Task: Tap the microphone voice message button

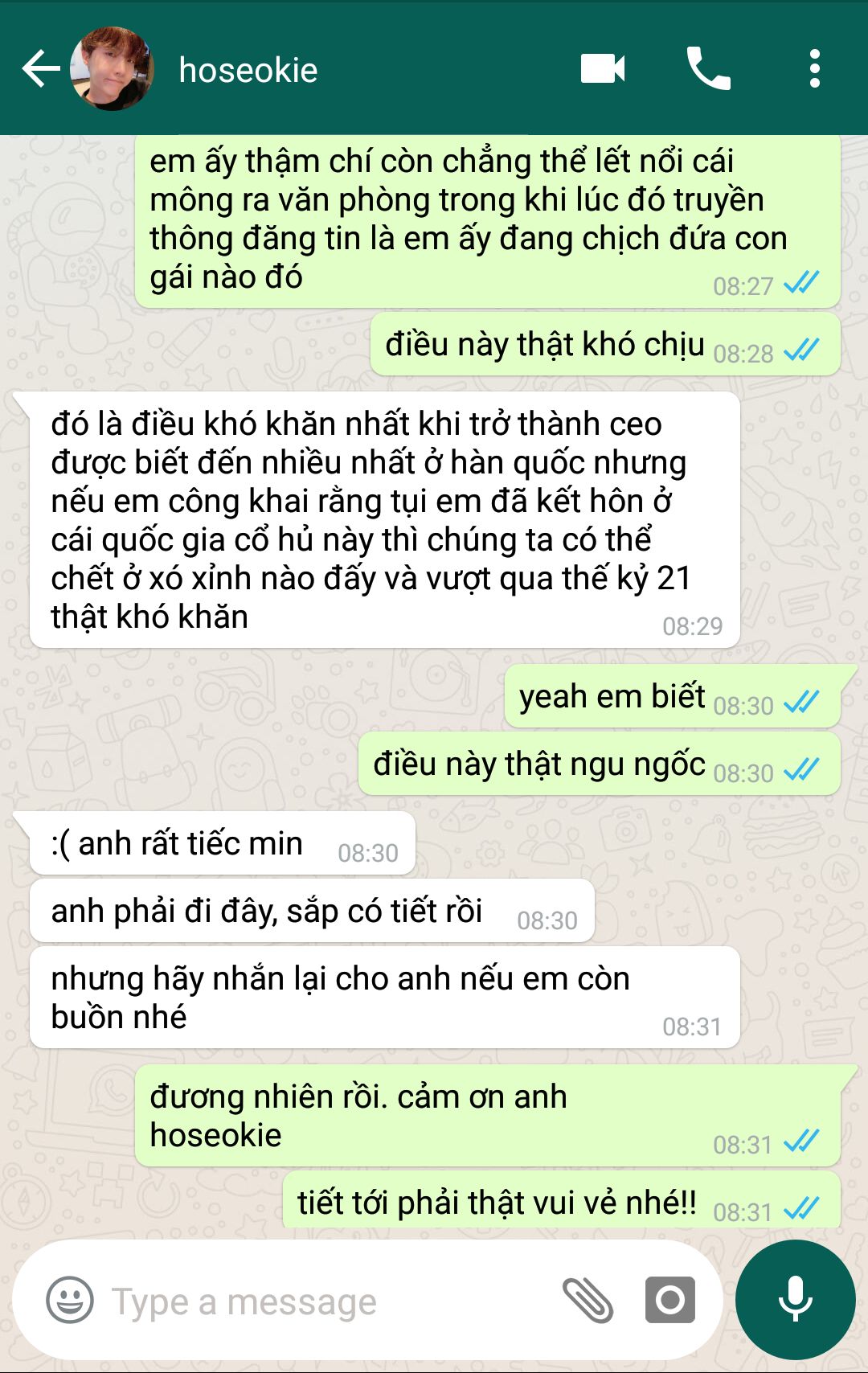Action: (x=795, y=1300)
